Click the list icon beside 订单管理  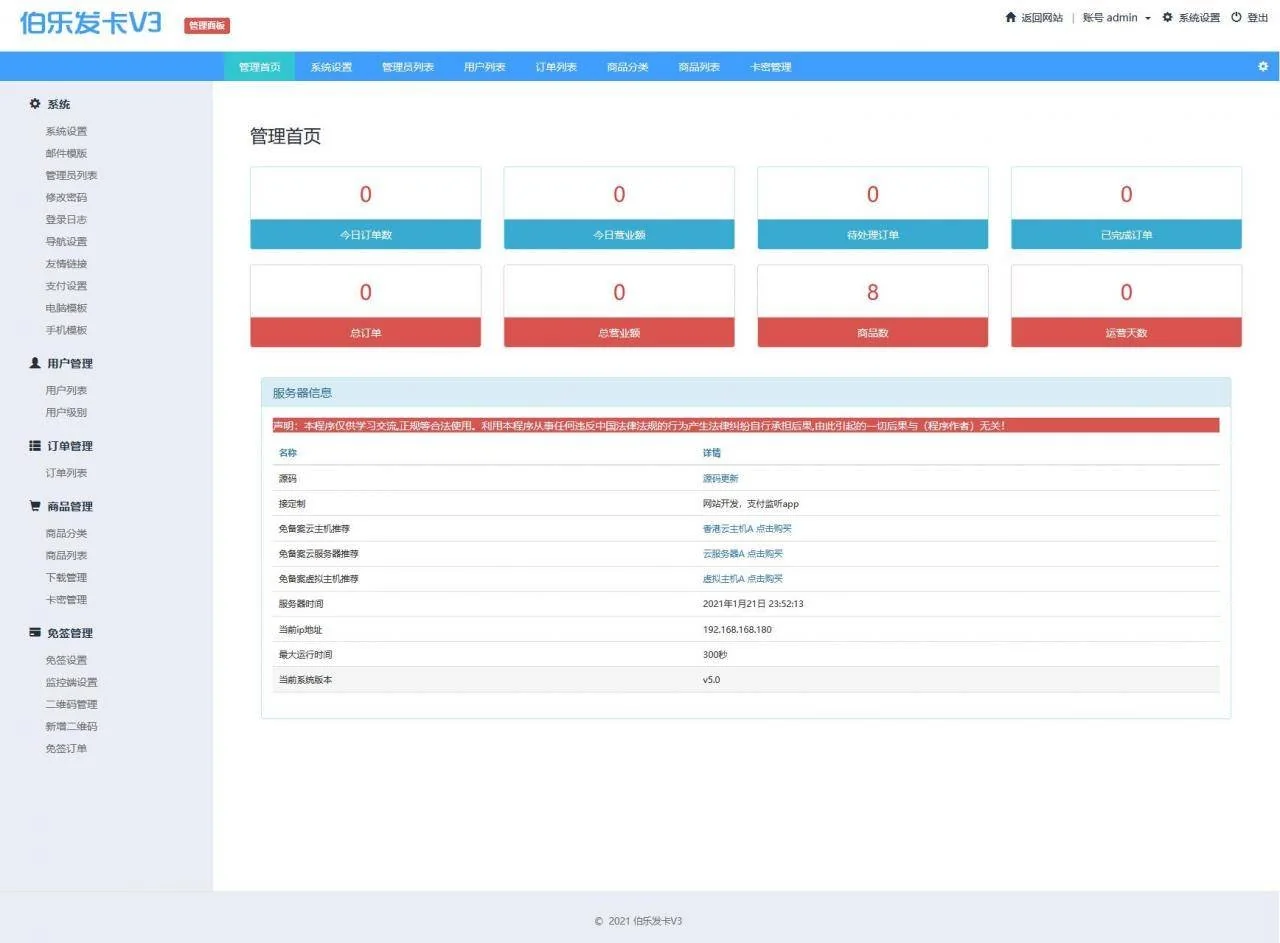click(34, 445)
